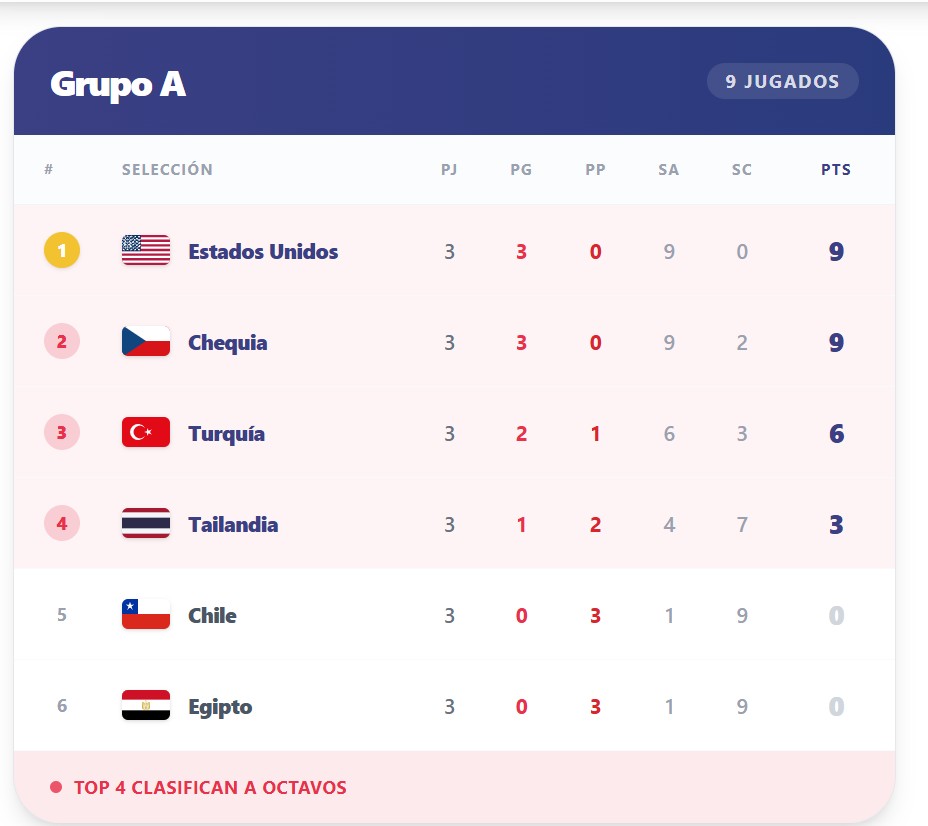This screenshot has height=826, width=928.
Task: Click the United States flag icon
Action: click(146, 250)
